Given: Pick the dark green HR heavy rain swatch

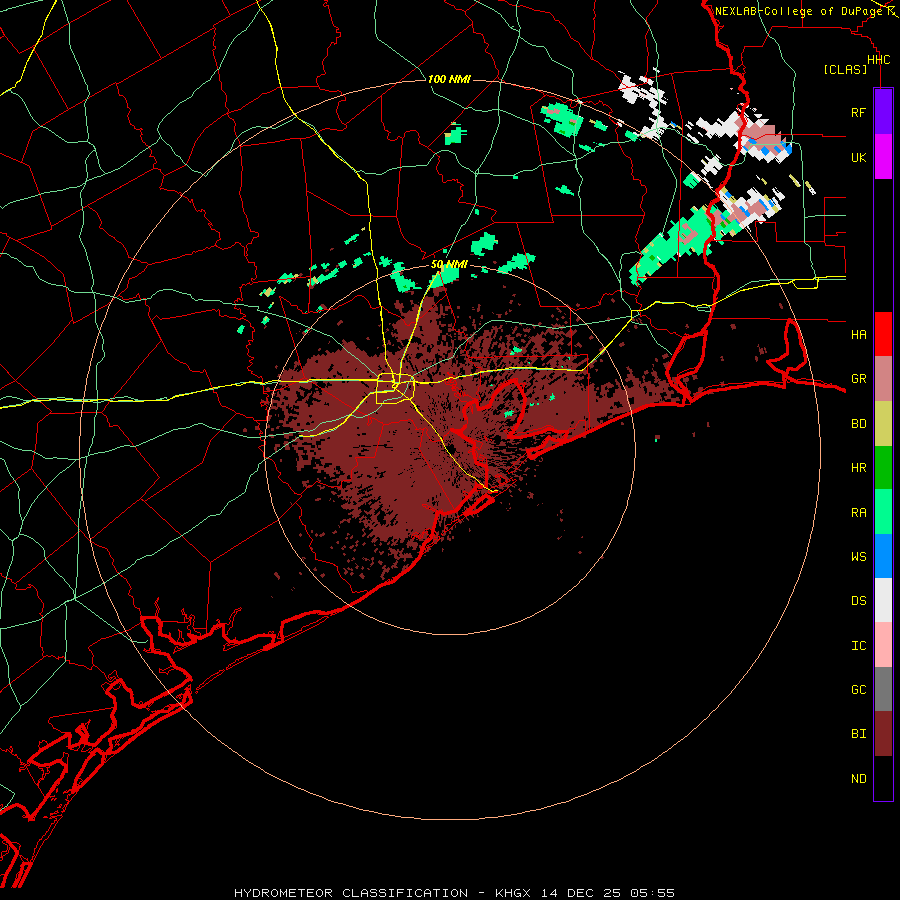Looking at the screenshot, I should tap(883, 468).
